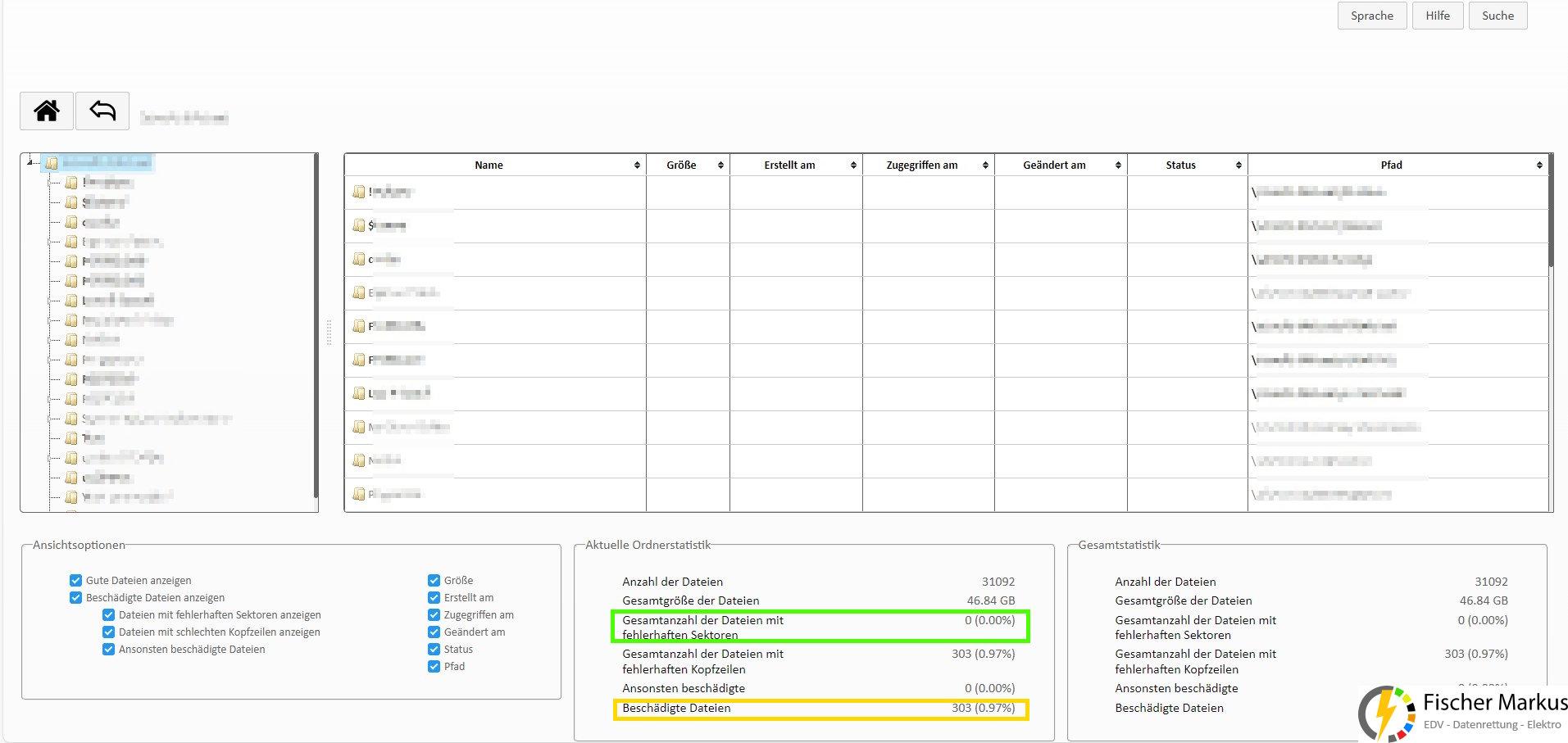Click sort arrows on Größe column
The width and height of the screenshot is (1568, 743).
(720, 165)
